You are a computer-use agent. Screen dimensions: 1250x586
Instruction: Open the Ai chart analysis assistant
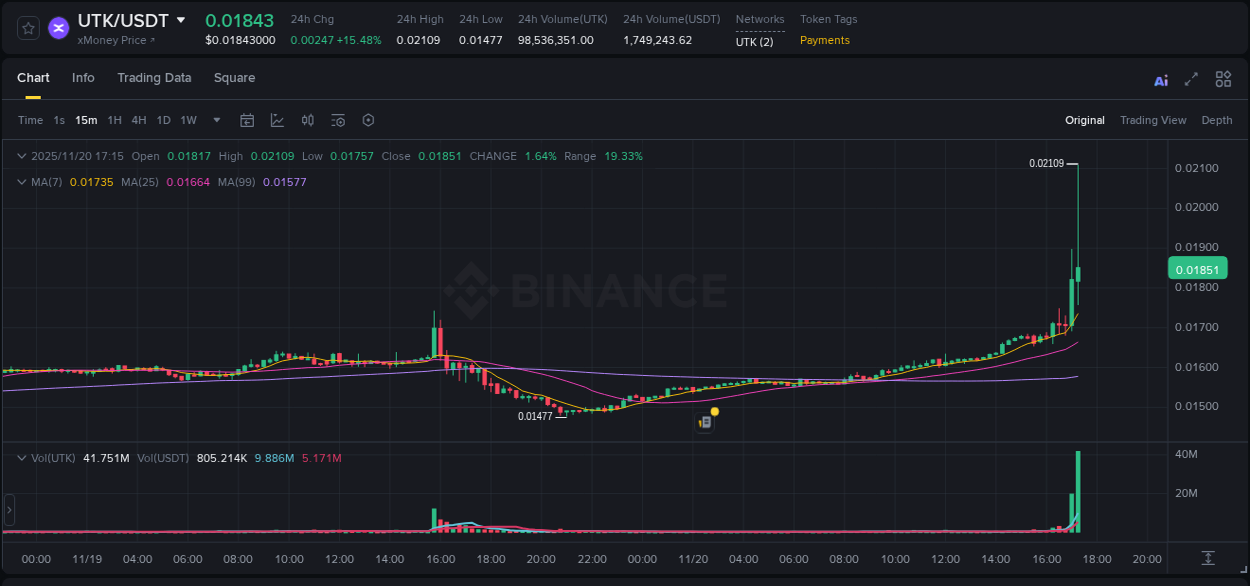(x=1160, y=79)
